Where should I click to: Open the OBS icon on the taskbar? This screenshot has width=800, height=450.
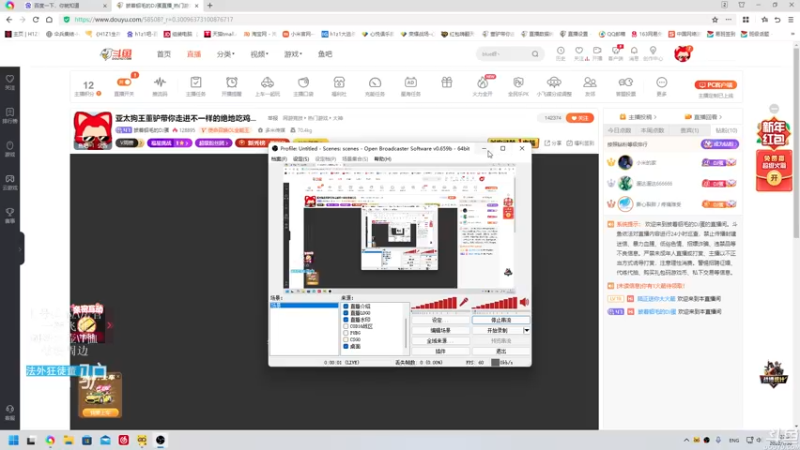tap(160, 440)
